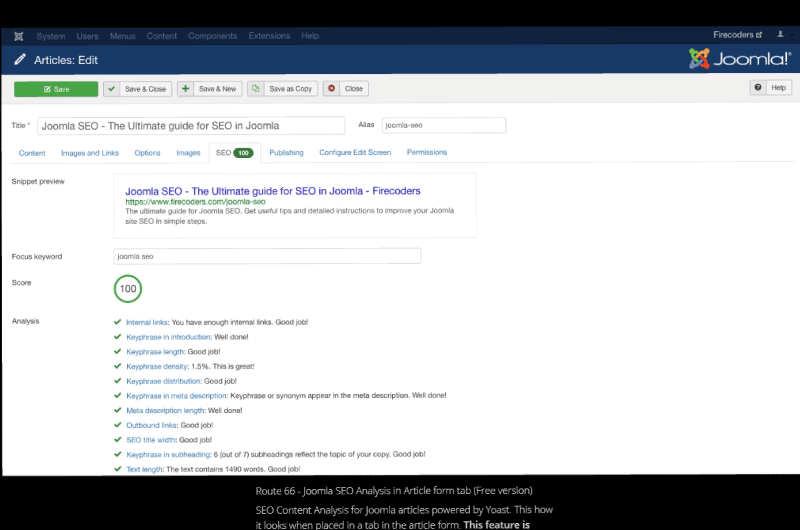Viewport: 800px width, 530px height.
Task: Open the Components menu
Action: click(x=212, y=36)
